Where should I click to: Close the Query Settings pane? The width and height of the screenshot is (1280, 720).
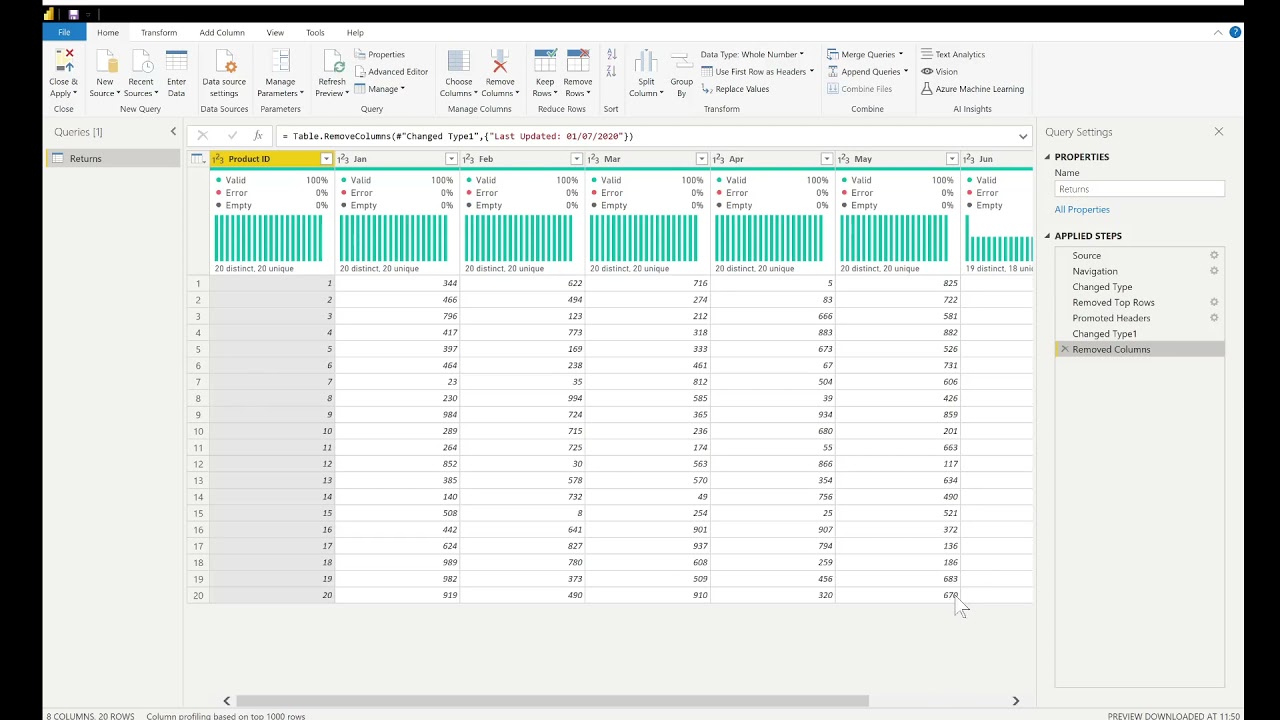click(1218, 131)
